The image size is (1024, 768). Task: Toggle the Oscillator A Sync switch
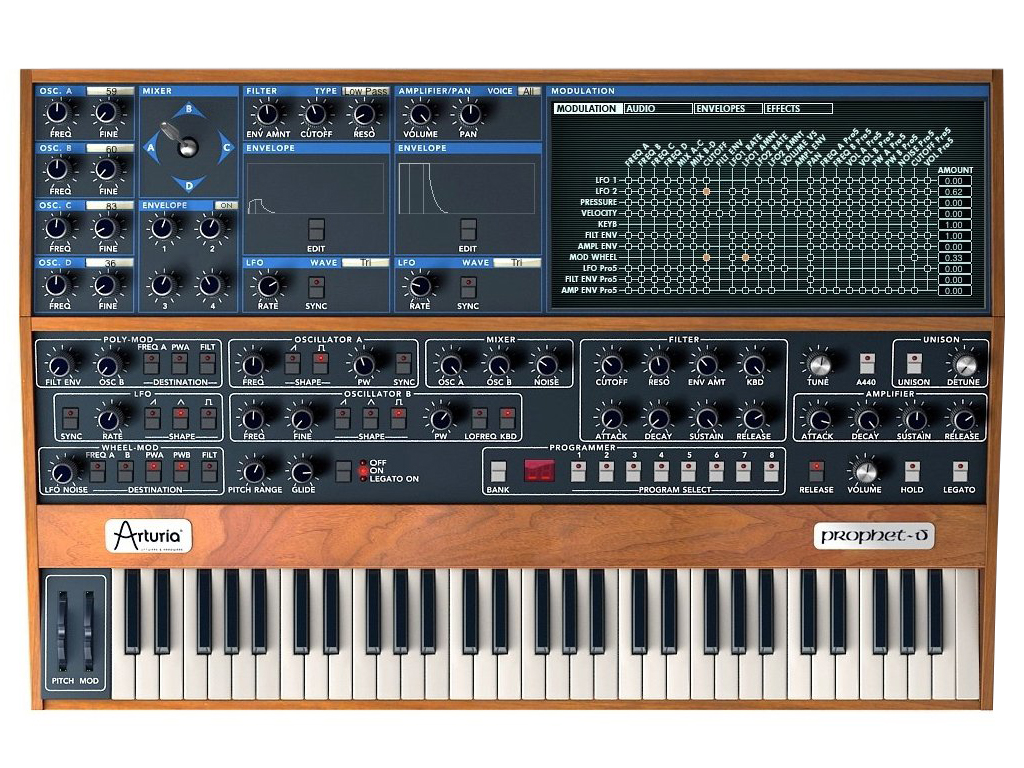403,361
